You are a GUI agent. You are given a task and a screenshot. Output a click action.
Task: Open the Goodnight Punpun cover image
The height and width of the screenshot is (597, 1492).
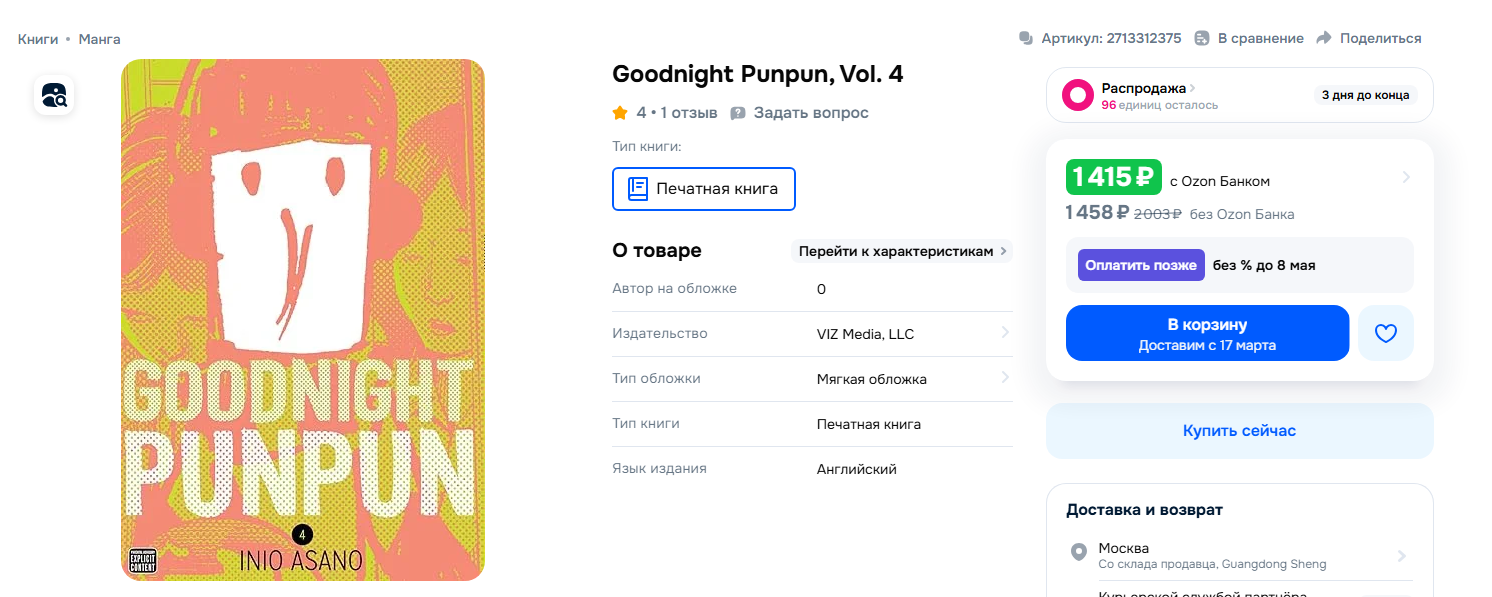[x=303, y=320]
